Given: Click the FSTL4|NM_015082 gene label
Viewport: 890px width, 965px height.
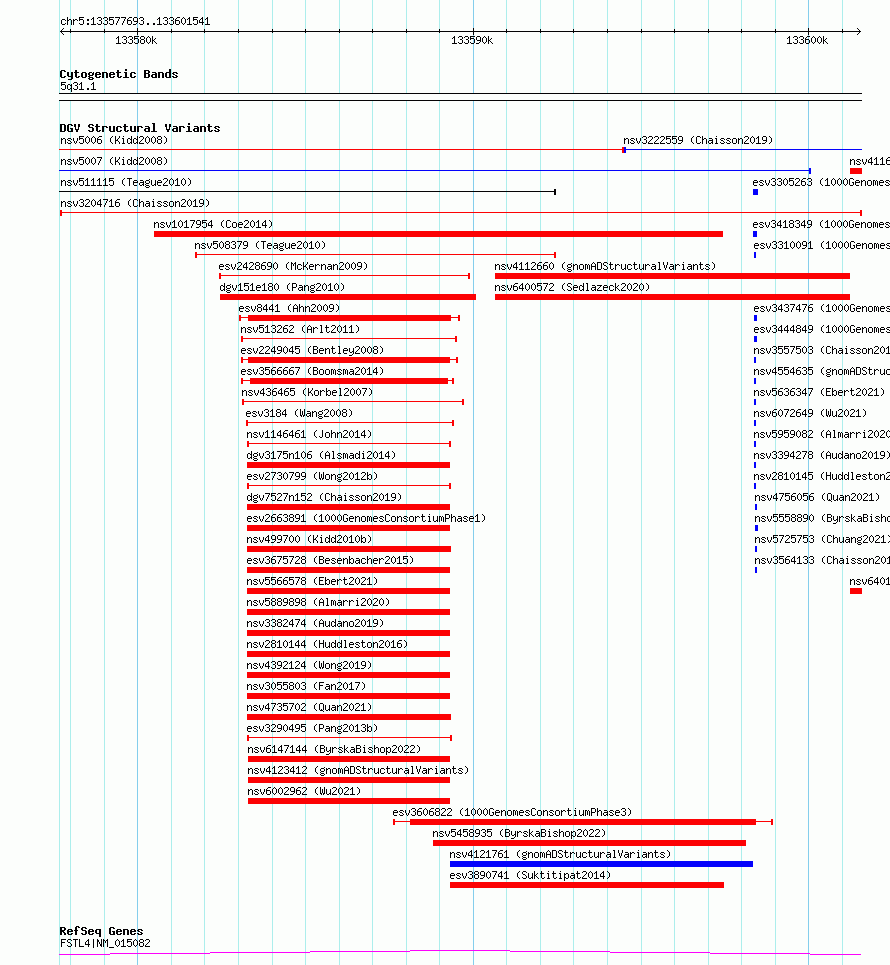Looking at the screenshot, I should [x=105, y=943].
